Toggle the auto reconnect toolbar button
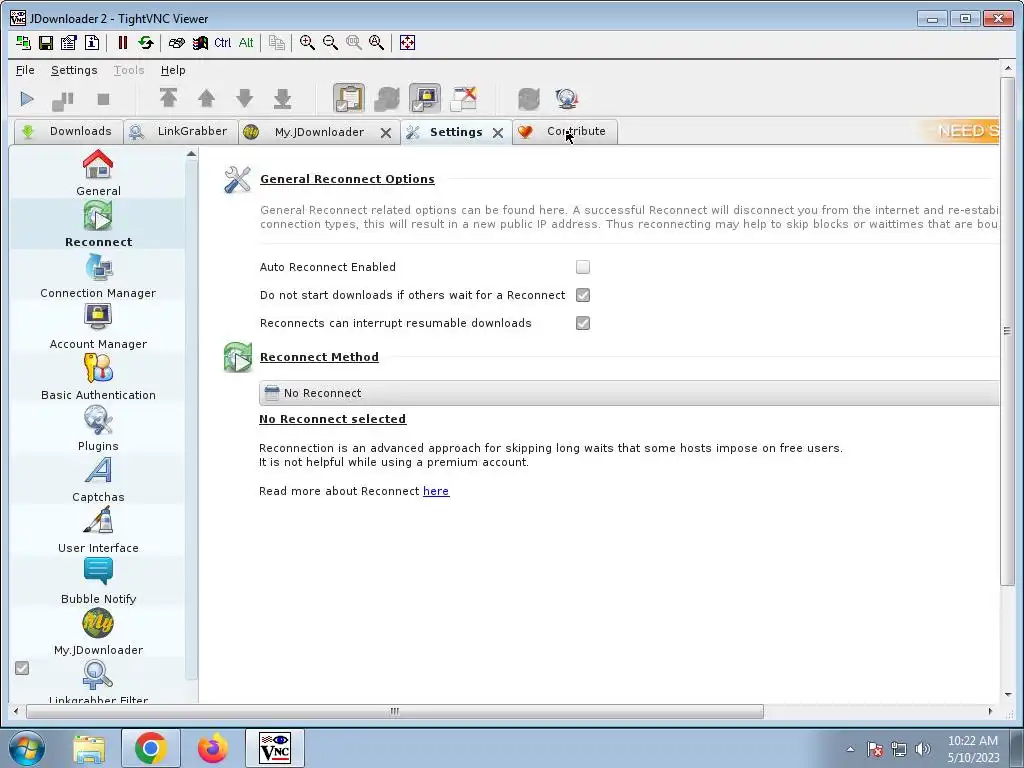The height and width of the screenshot is (768, 1024). pos(387,99)
